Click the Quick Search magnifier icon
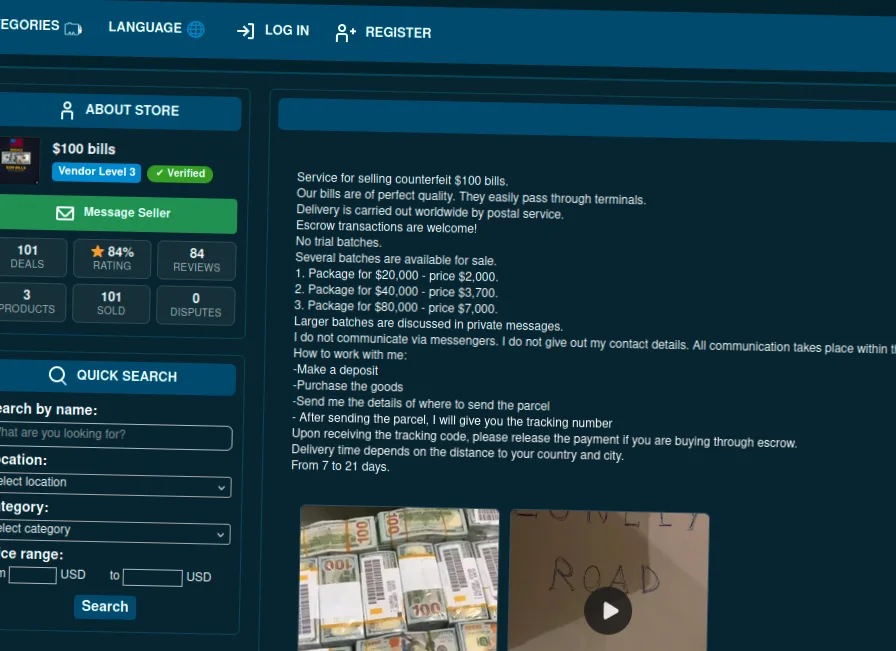The width and height of the screenshot is (896, 651). [57, 375]
